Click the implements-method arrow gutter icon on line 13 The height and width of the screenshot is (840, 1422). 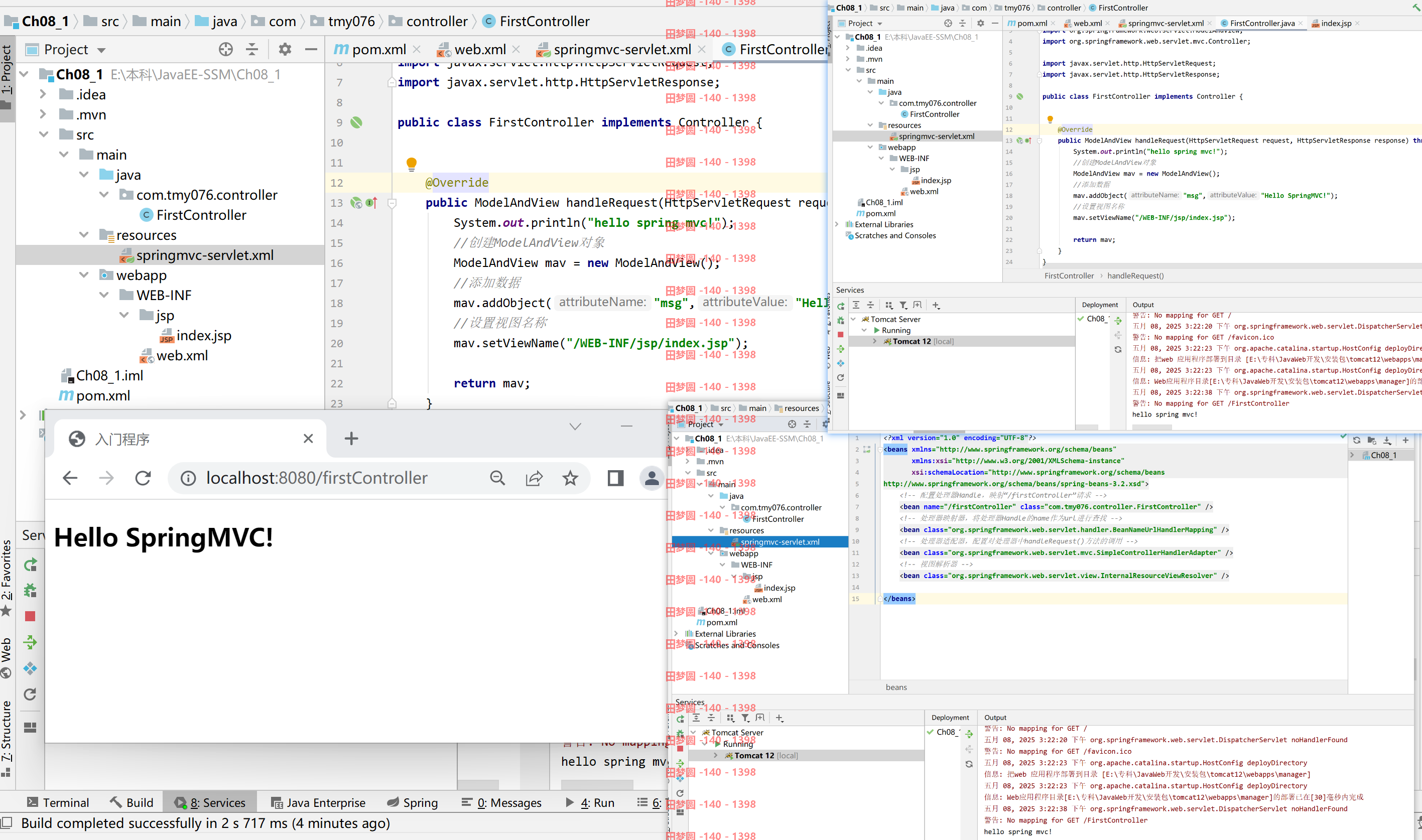pyautogui.click(x=371, y=203)
